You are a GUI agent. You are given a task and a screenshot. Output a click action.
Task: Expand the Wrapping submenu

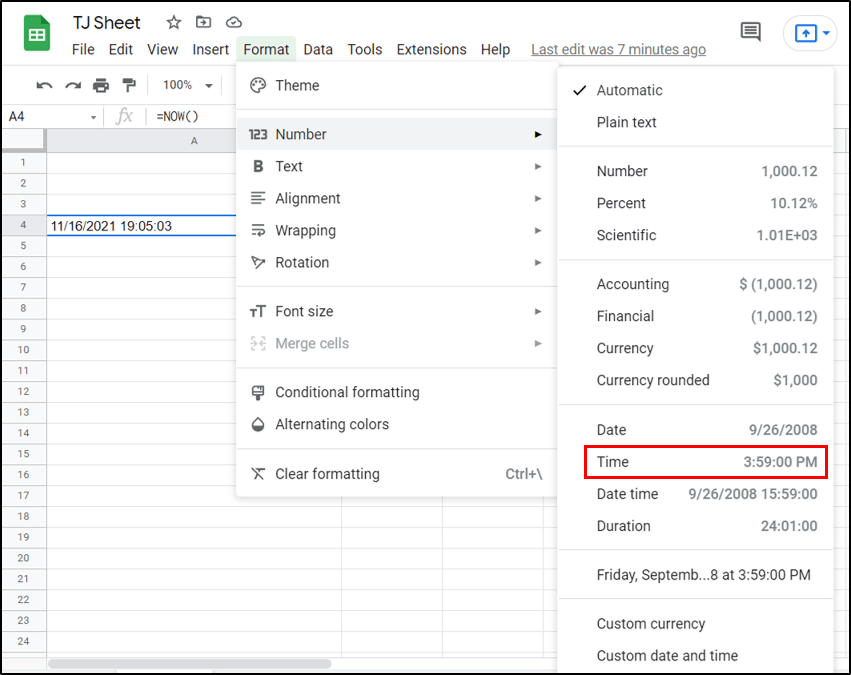point(397,230)
